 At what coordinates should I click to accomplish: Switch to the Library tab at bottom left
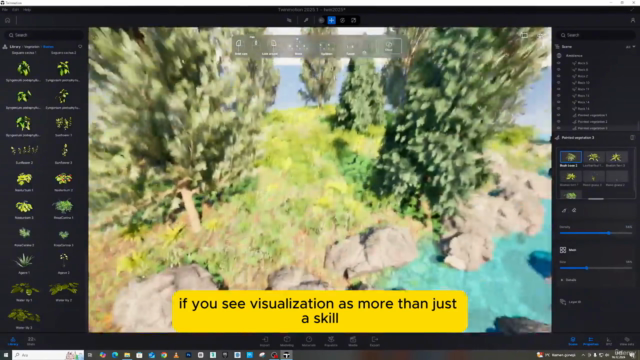point(13,341)
